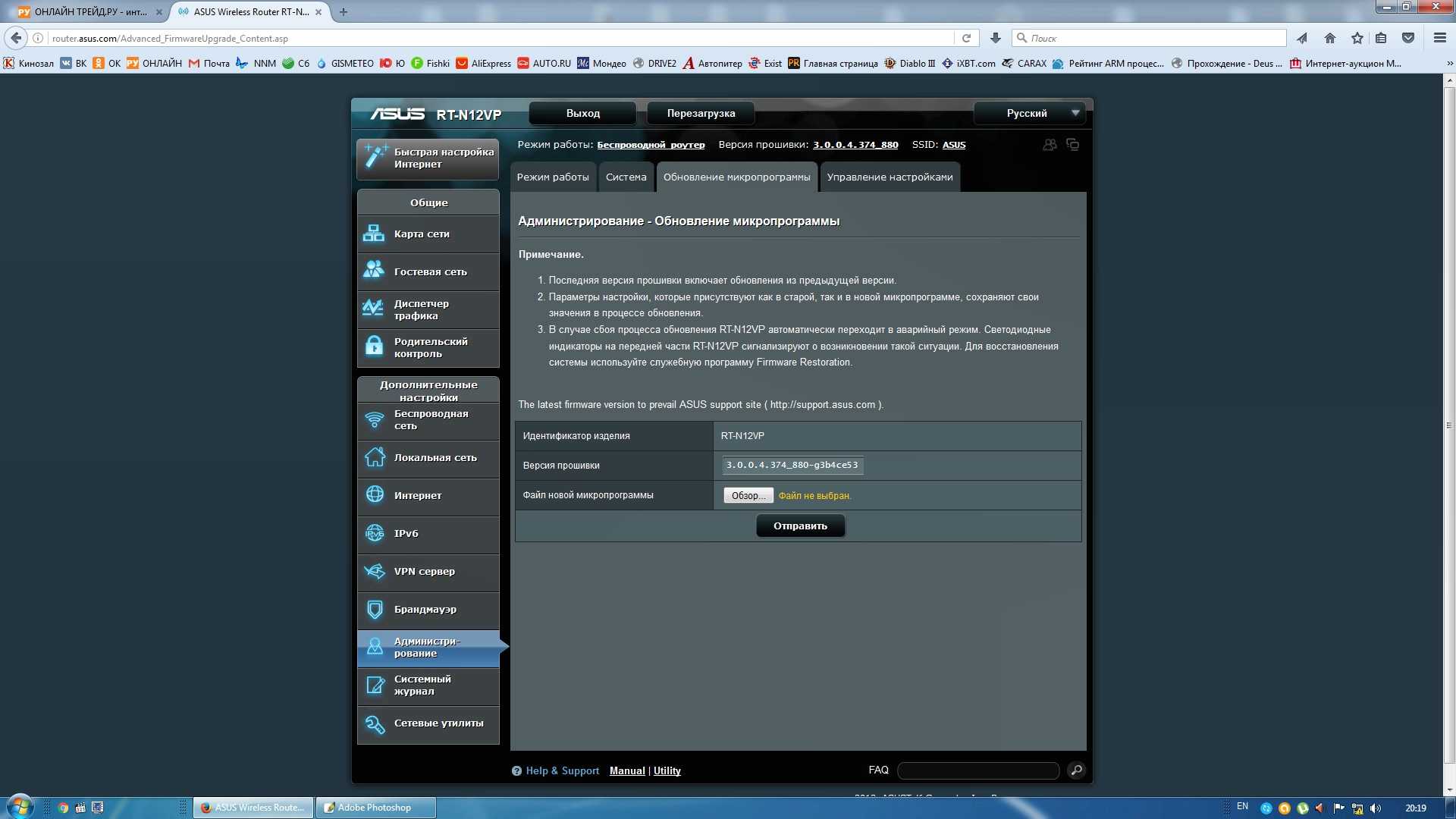Open the Network Tools wrench icon
The image size is (1456, 819).
(375, 724)
